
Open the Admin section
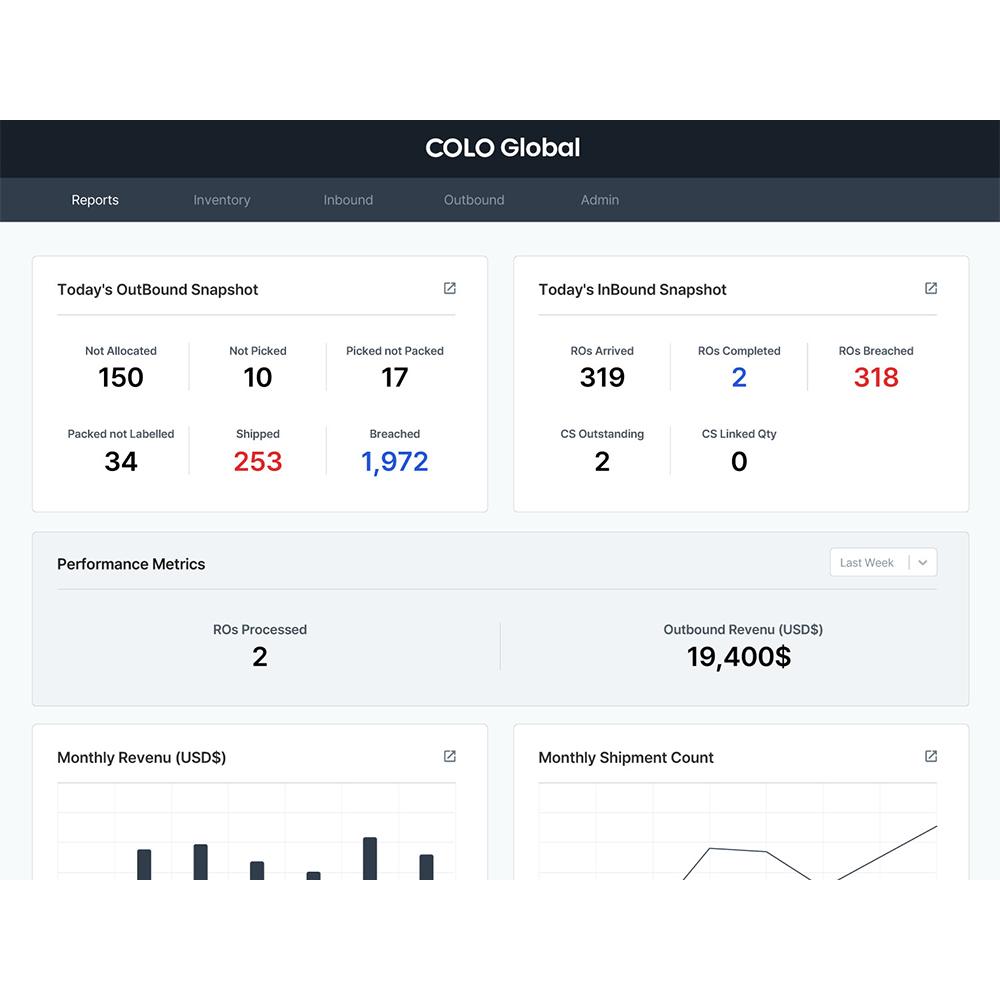coord(599,199)
